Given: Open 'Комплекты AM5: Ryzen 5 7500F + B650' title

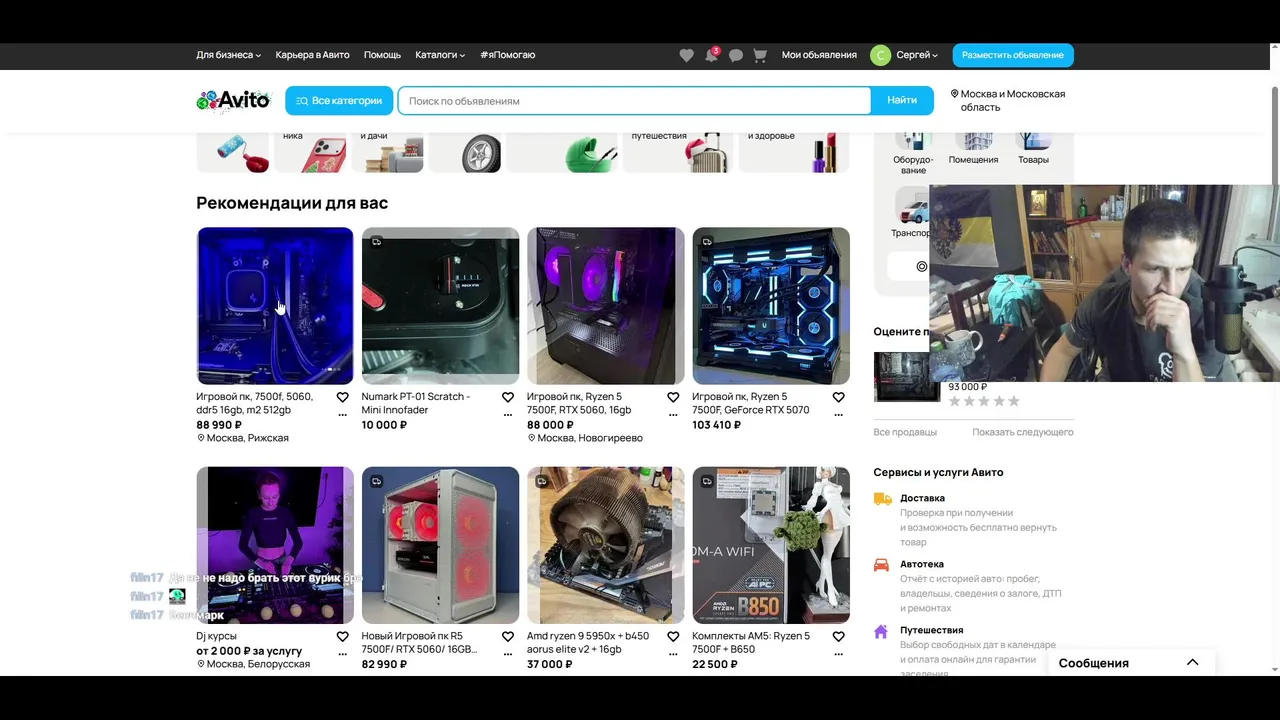Looking at the screenshot, I should 751,642.
